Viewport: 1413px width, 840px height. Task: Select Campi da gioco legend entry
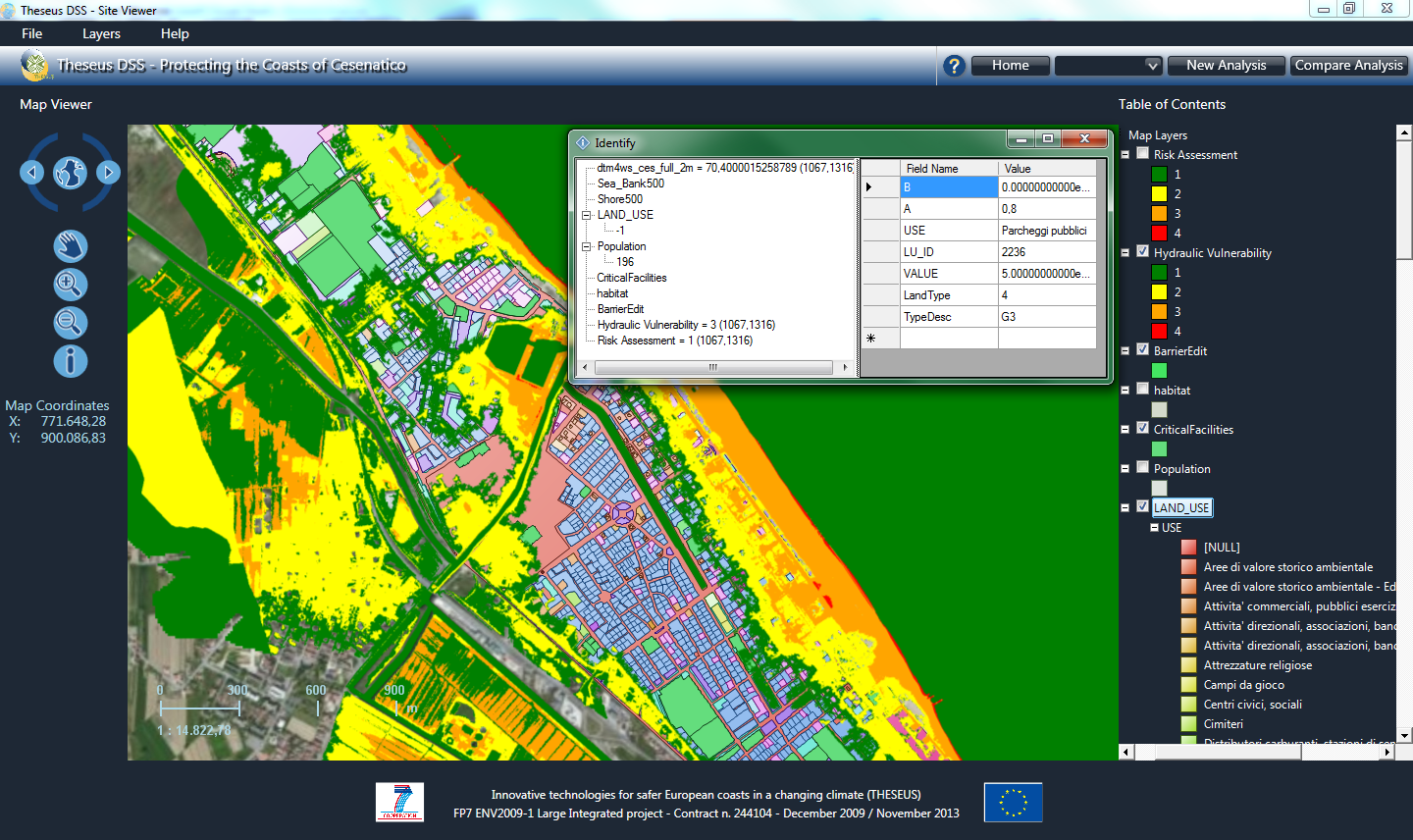[1244, 684]
